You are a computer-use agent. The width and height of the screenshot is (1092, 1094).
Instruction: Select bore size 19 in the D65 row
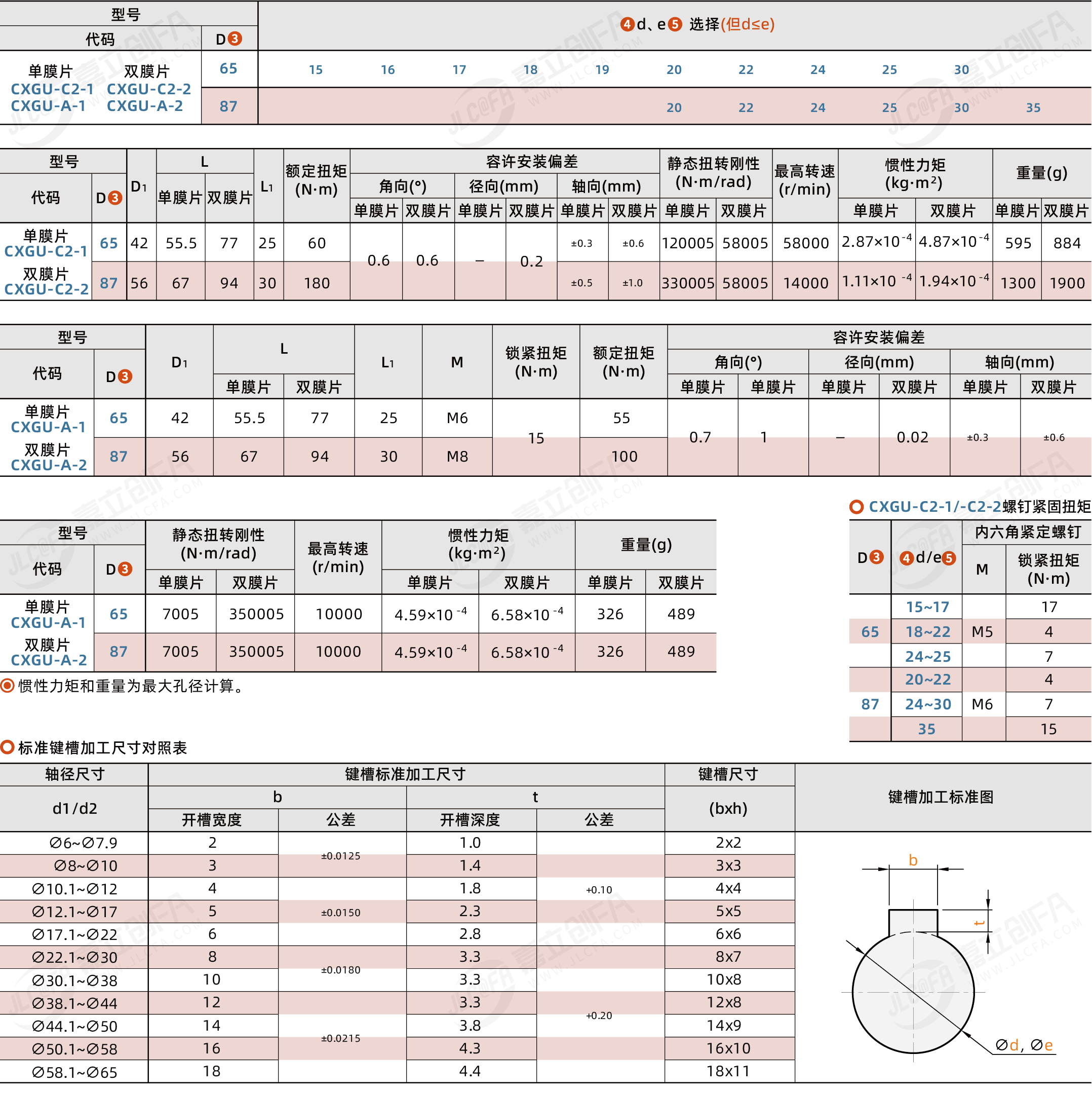(x=602, y=69)
